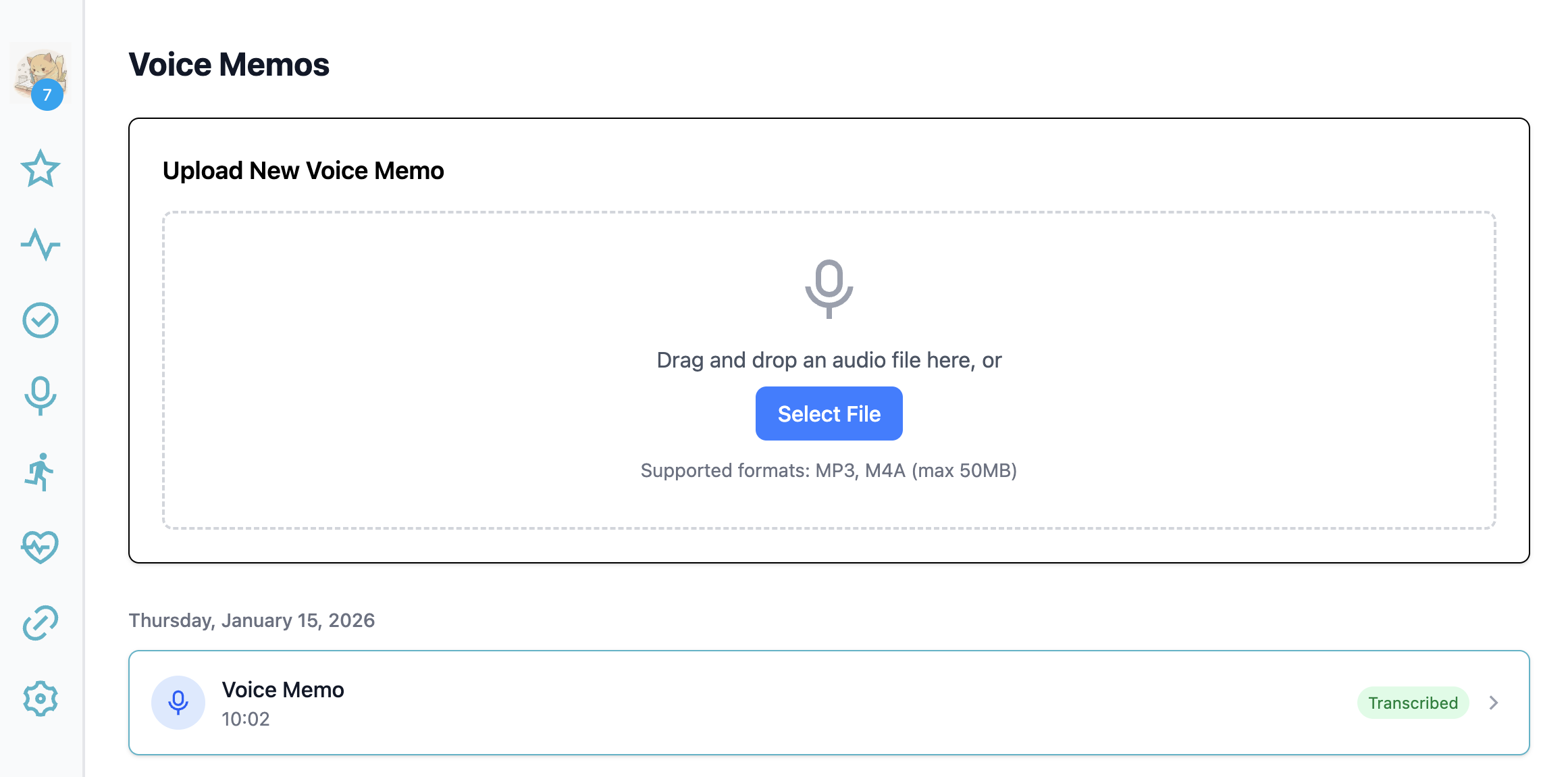Click the Select File button
The width and height of the screenshot is (1568, 777).
pos(829,413)
